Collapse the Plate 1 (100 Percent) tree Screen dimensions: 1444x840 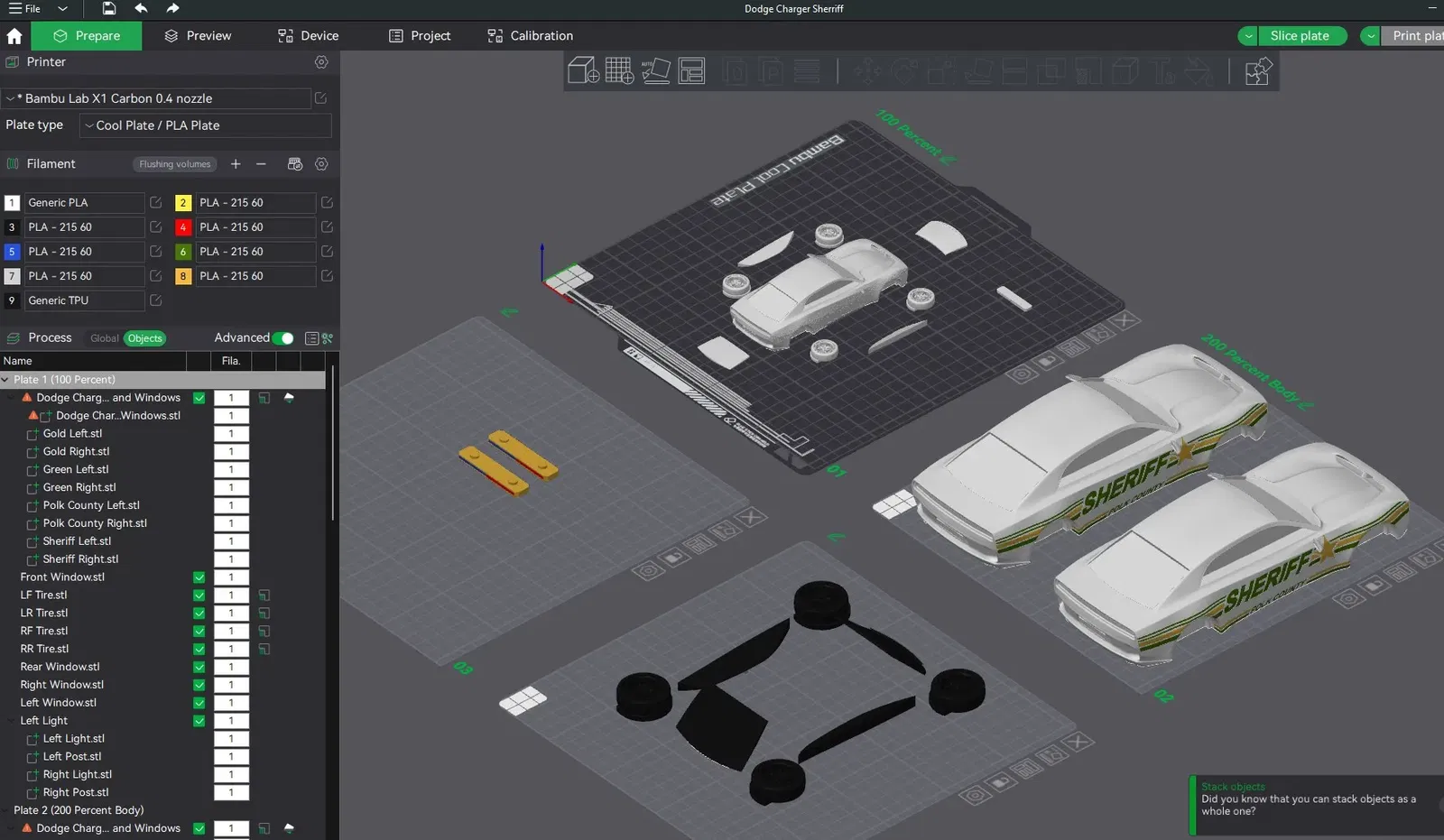click(x=6, y=380)
